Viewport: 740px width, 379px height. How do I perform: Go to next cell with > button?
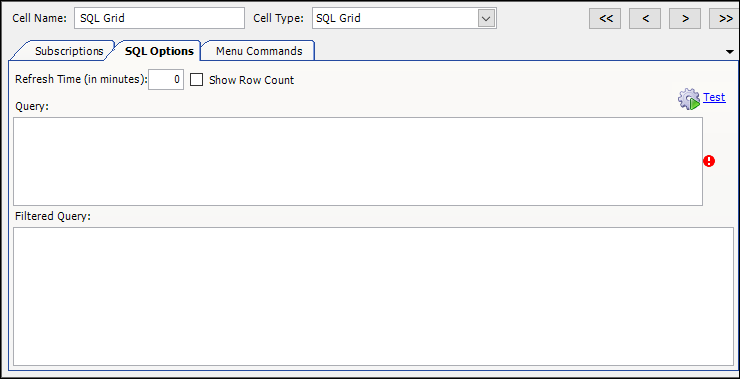coord(685,19)
